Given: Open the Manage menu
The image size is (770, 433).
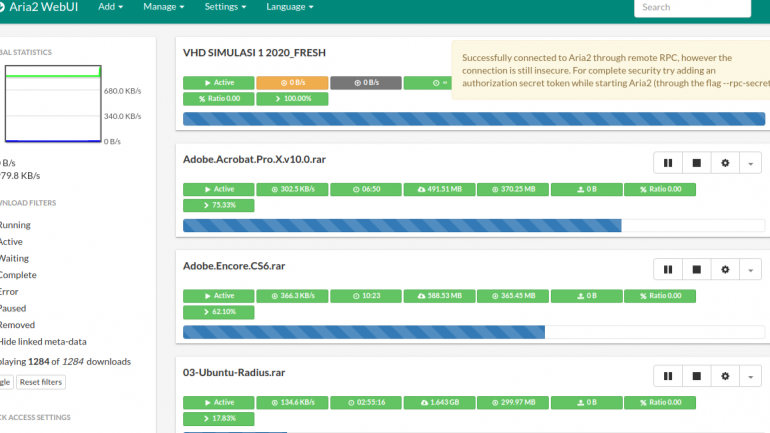Looking at the screenshot, I should (164, 7).
